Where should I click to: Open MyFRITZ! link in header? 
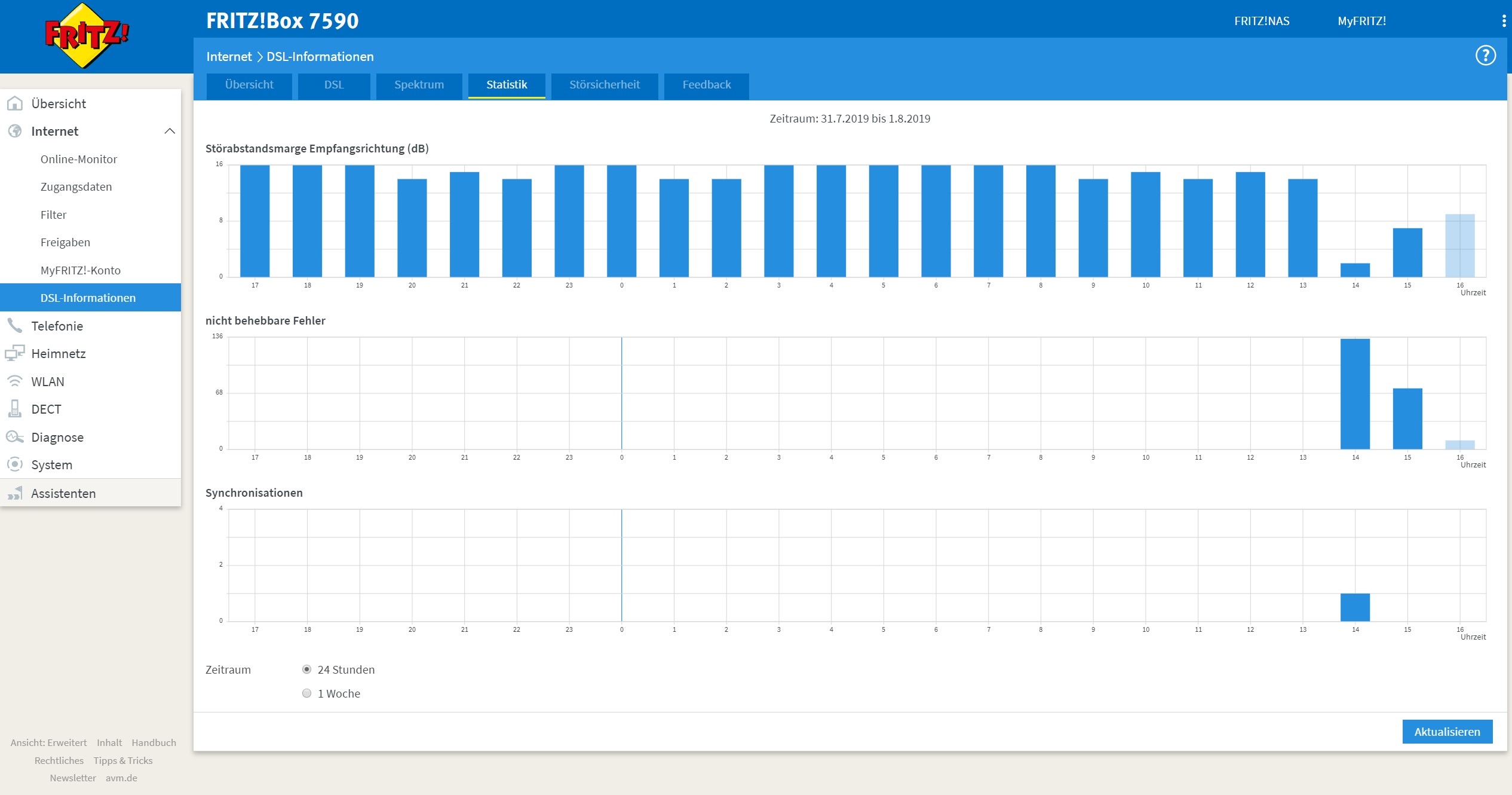[1361, 21]
